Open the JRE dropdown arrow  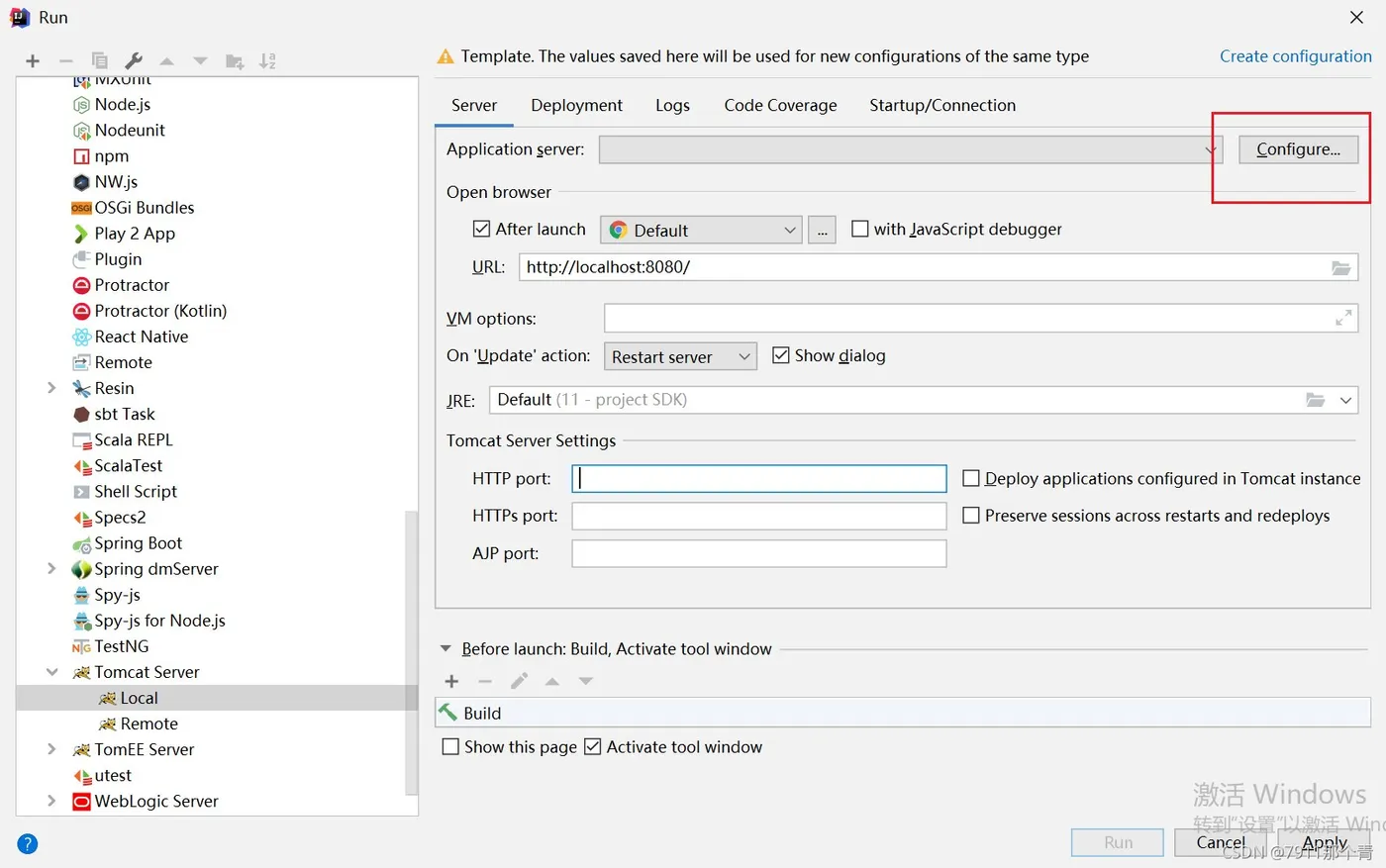(x=1345, y=400)
